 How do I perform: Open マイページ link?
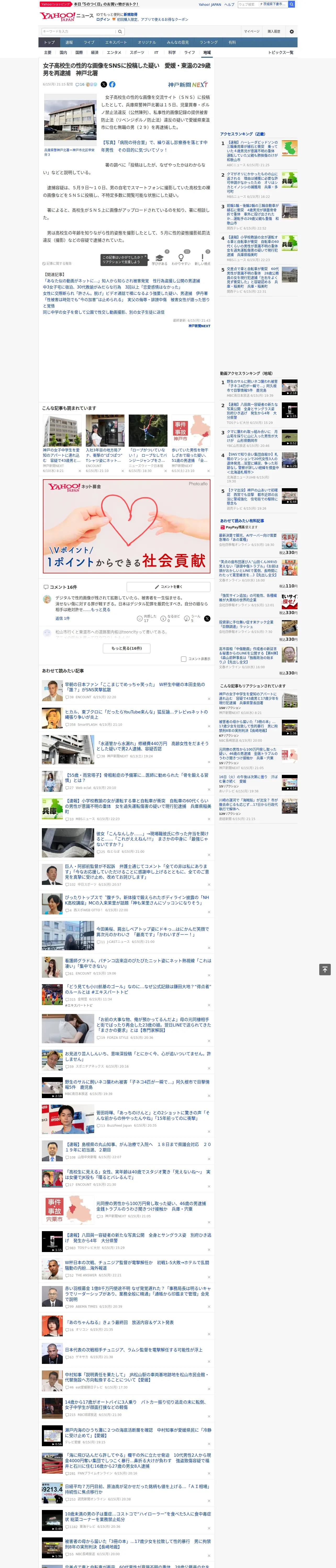click(252, 32)
